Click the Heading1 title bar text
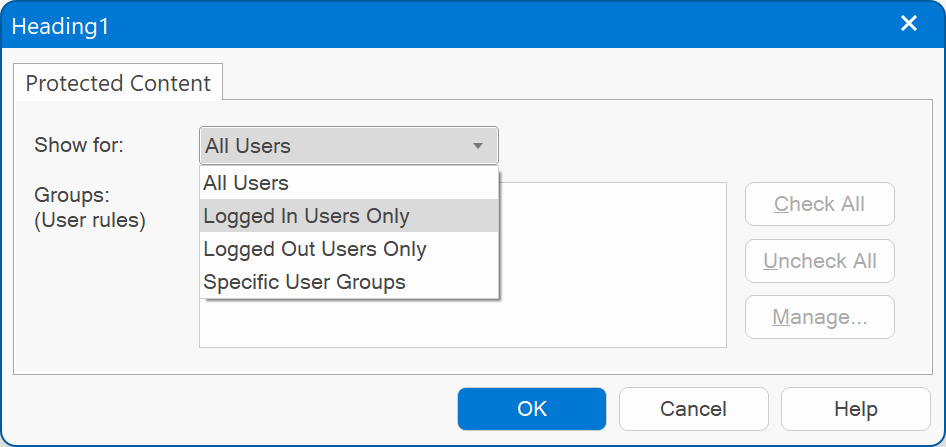 60,26
